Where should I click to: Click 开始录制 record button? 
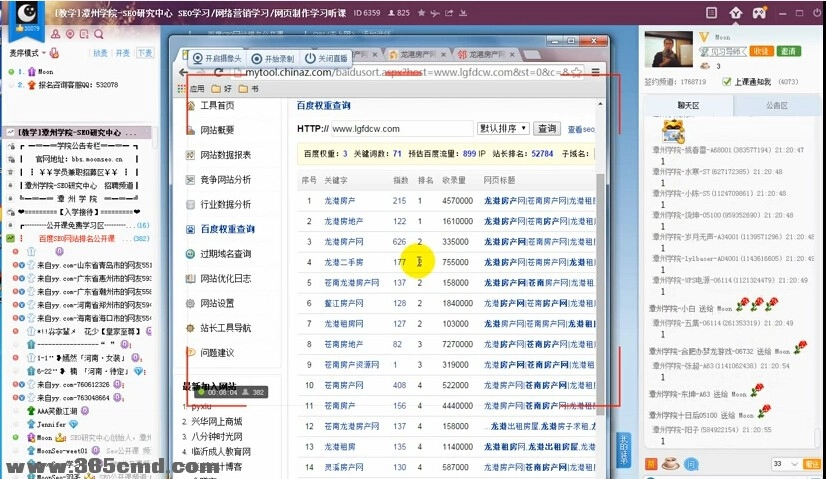click(x=273, y=58)
